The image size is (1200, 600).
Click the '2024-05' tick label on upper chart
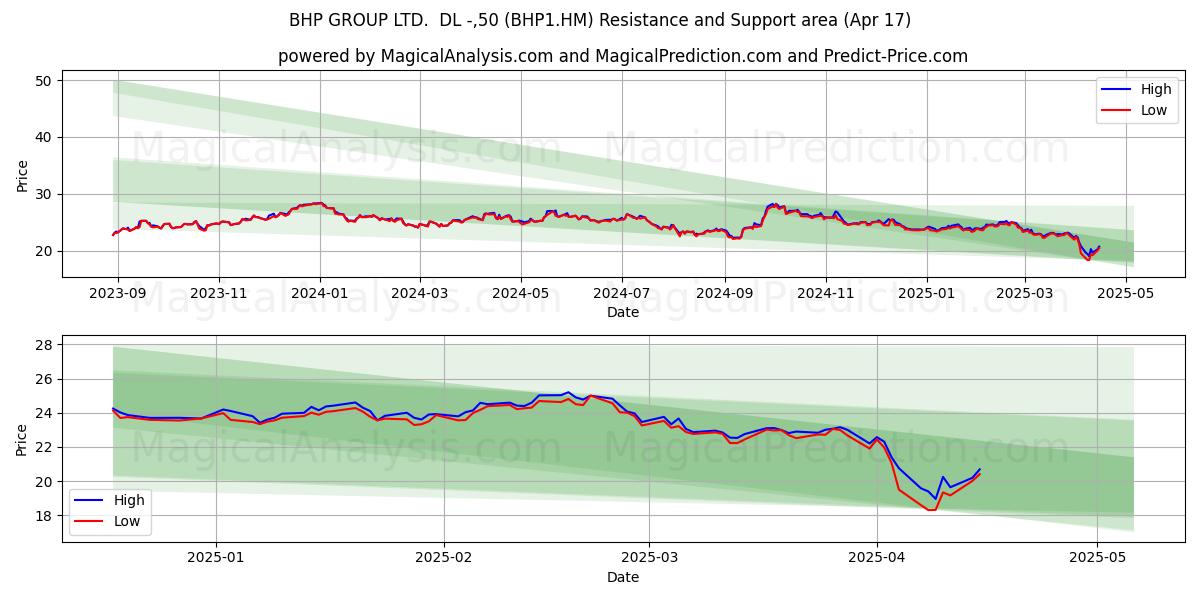[x=520, y=294]
